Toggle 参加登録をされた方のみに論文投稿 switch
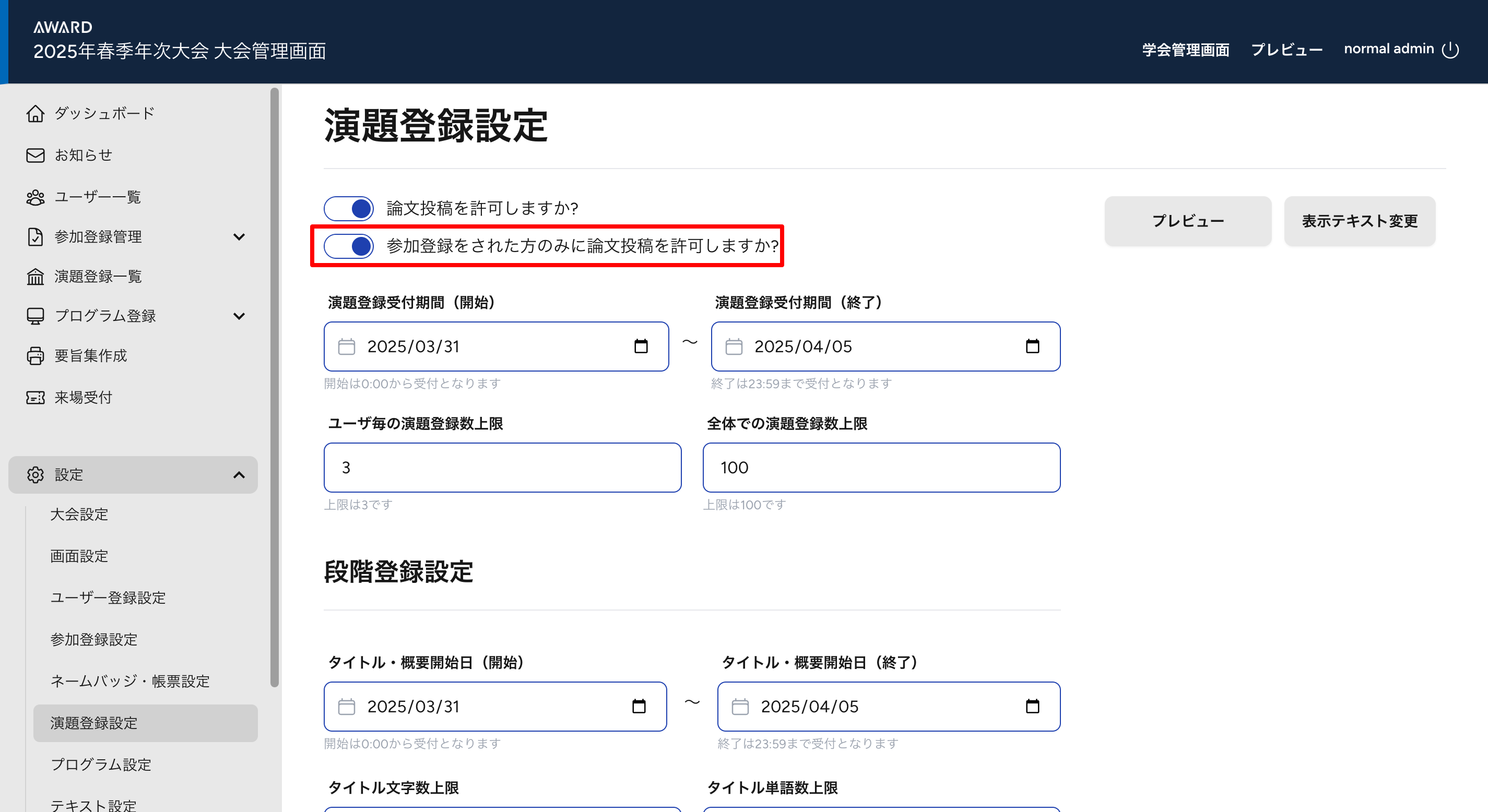The image size is (1488, 812). click(x=349, y=246)
